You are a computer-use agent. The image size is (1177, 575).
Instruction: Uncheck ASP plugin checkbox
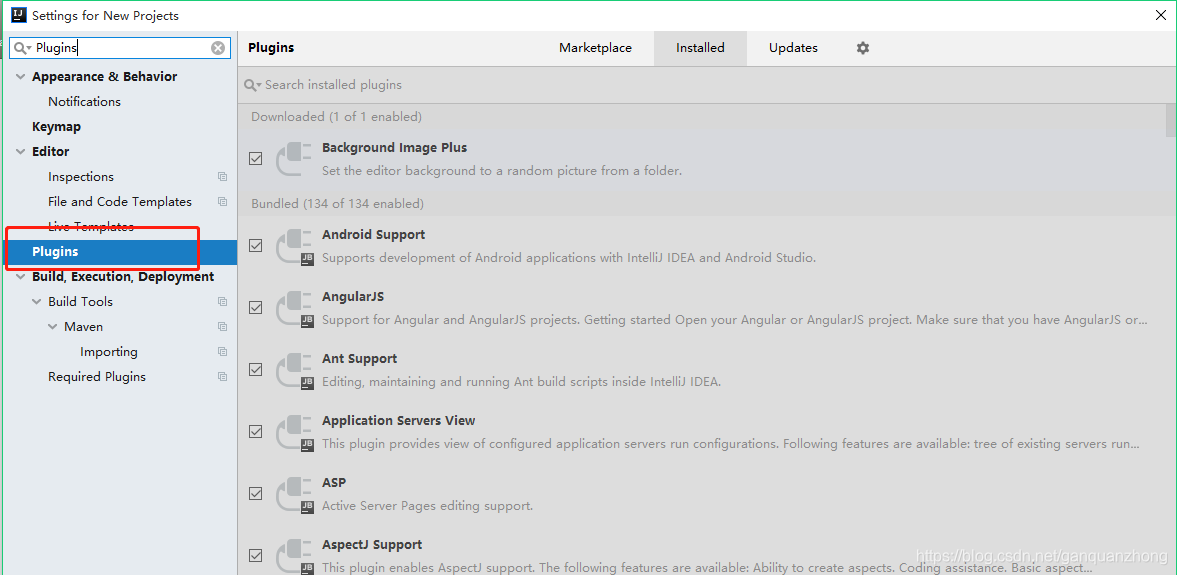256,493
